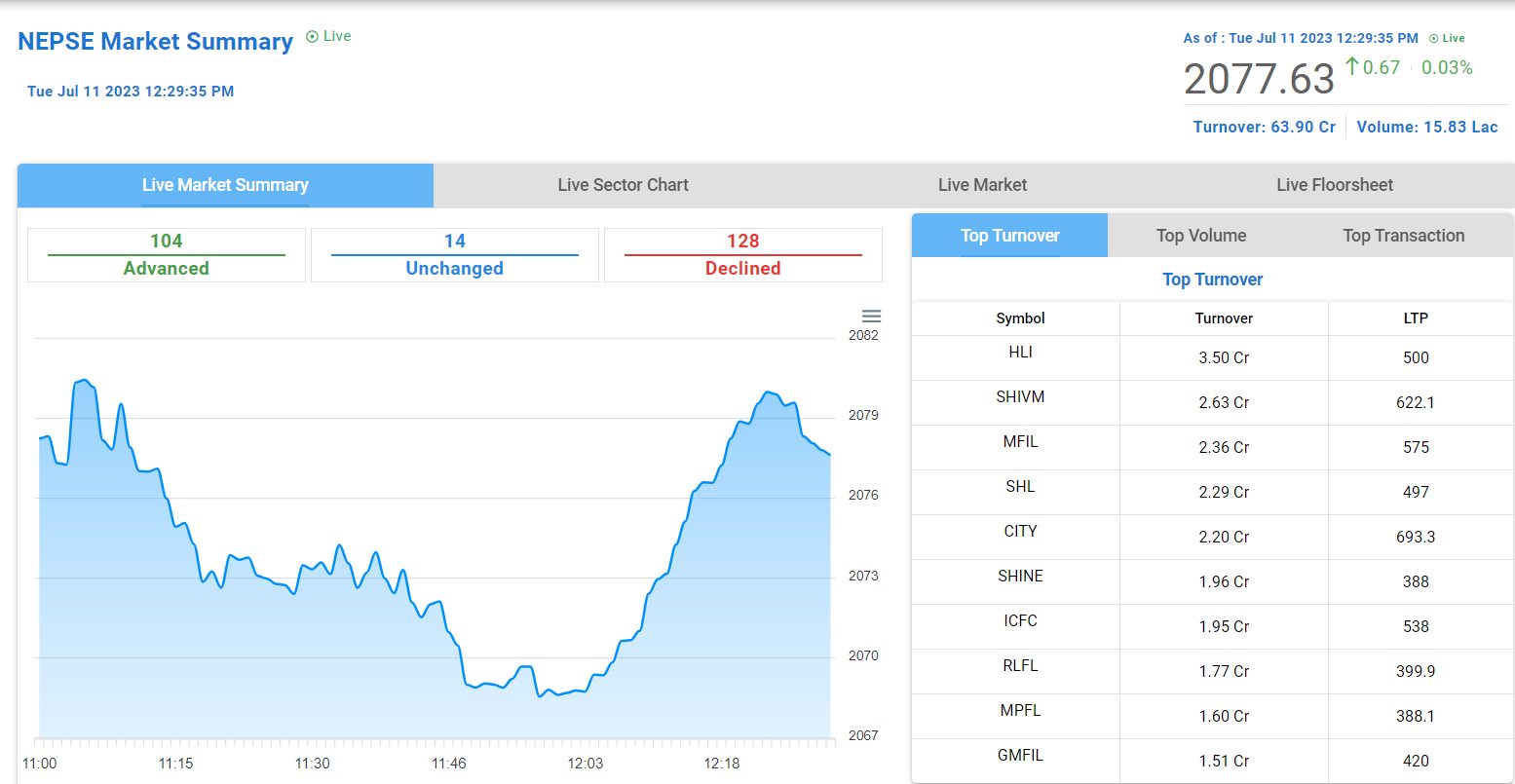Click the 14 Unchanged box
This screenshot has width=1515, height=784.
455,255
